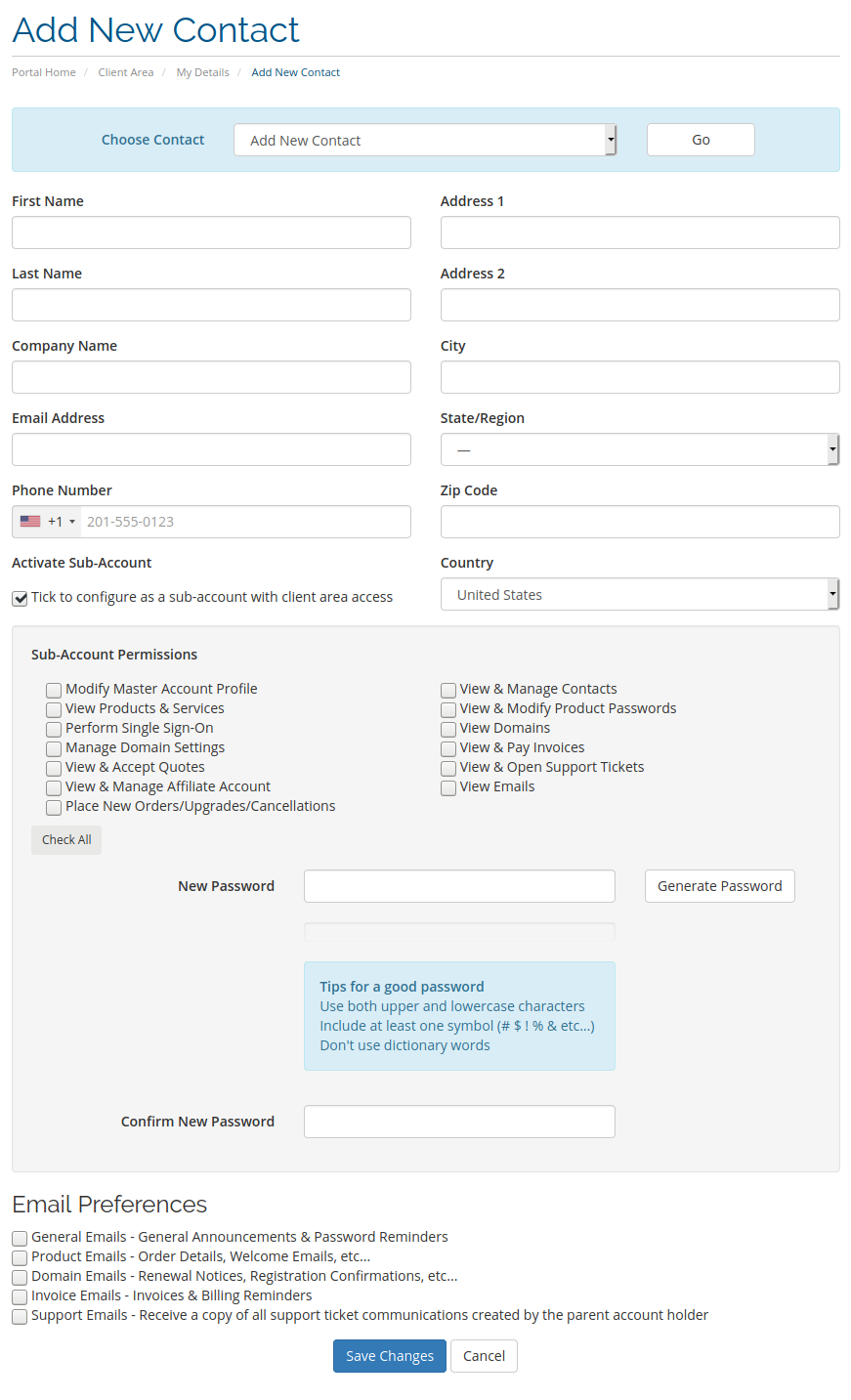This screenshot has height=1400, width=851.
Task: Click Generate Password button
Action: pyautogui.click(x=720, y=886)
